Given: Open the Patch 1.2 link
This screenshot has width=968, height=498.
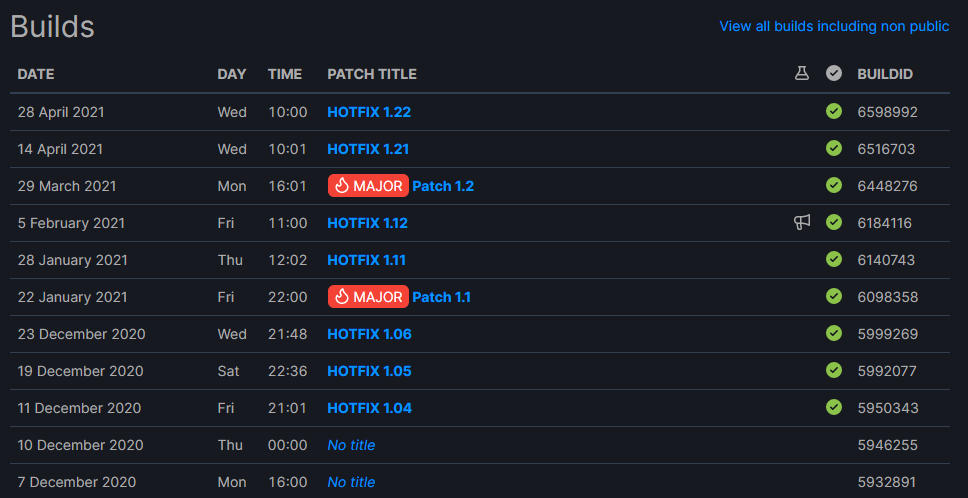Looking at the screenshot, I should [x=443, y=186].
